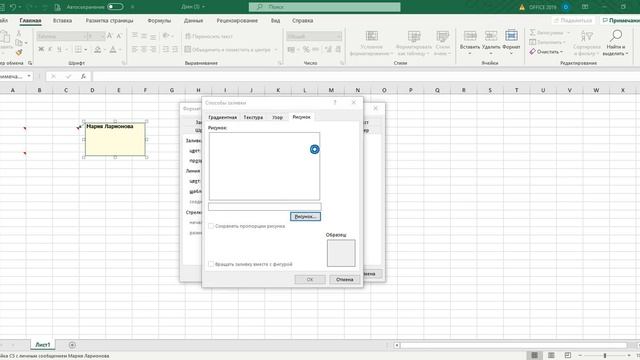Add a new sheet with plus icon
Screen dimensions: 640x360
tap(72, 345)
